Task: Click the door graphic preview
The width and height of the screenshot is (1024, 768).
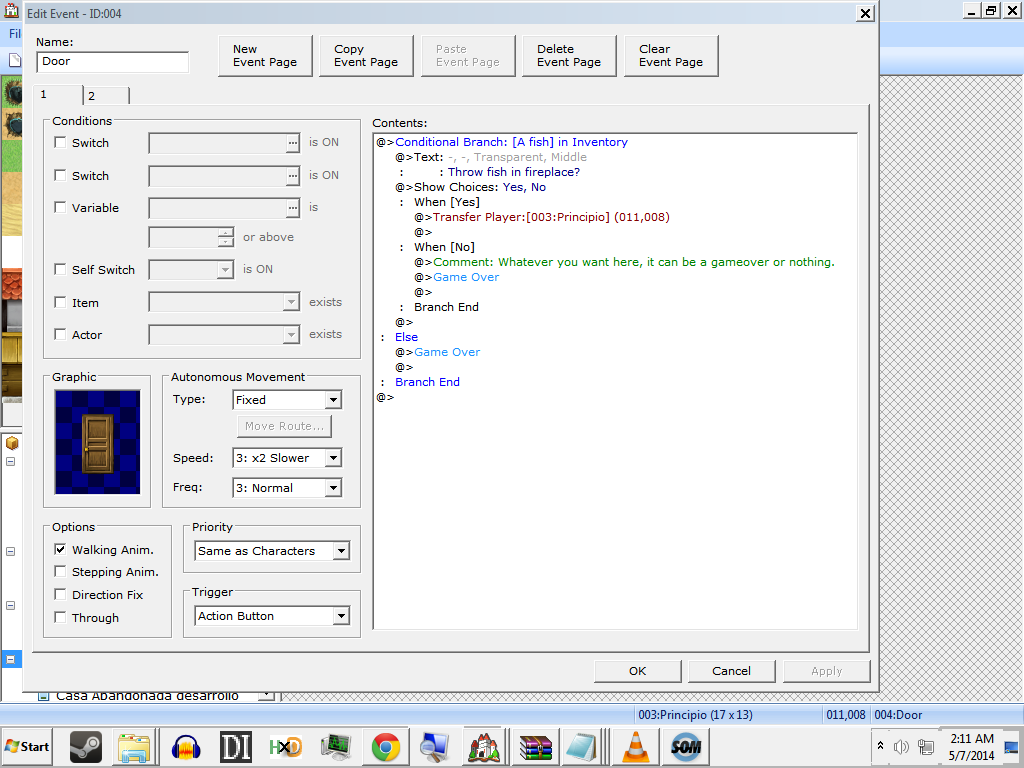Action: pos(97,441)
